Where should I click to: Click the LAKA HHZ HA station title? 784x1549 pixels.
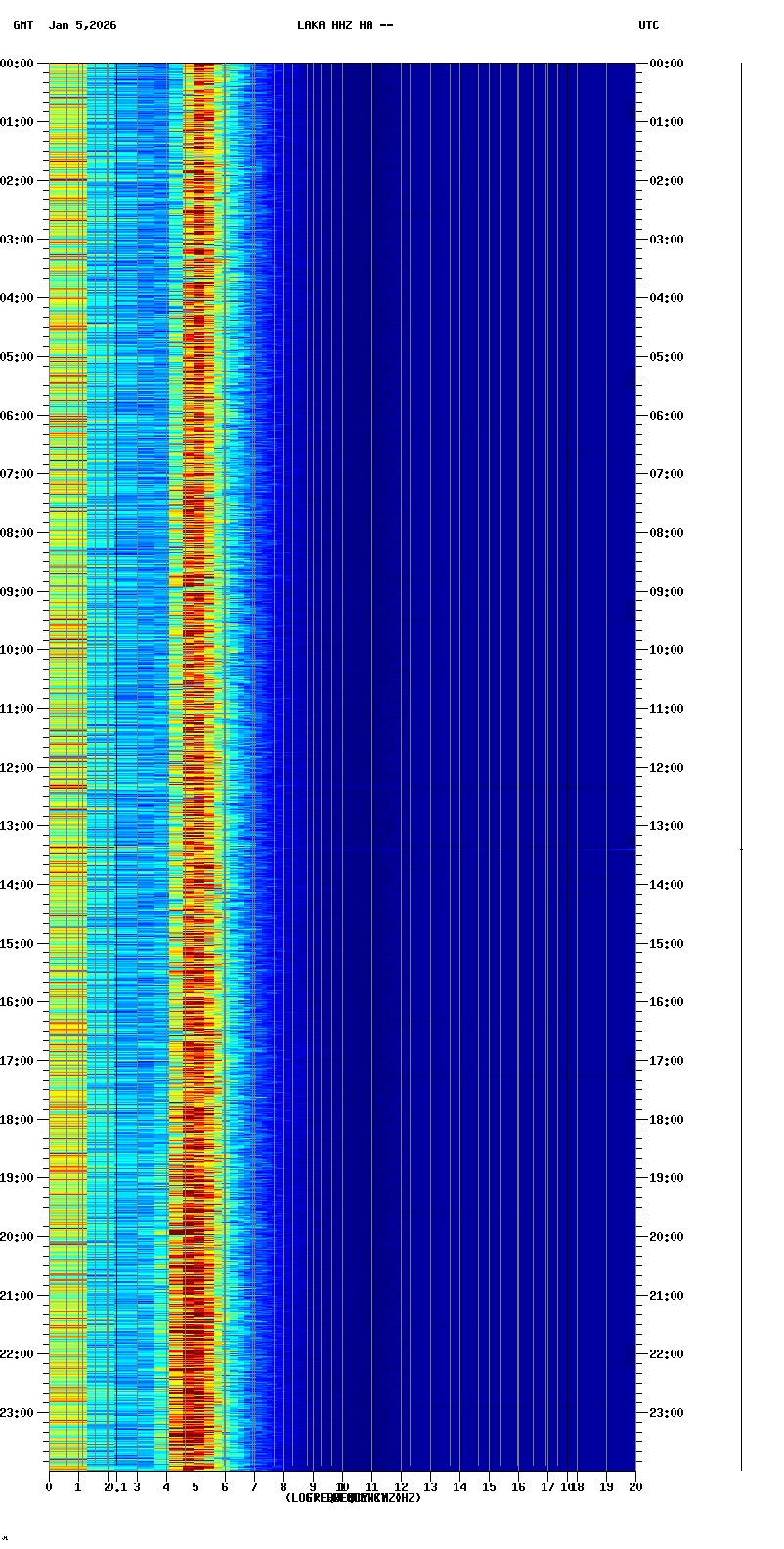click(x=345, y=25)
